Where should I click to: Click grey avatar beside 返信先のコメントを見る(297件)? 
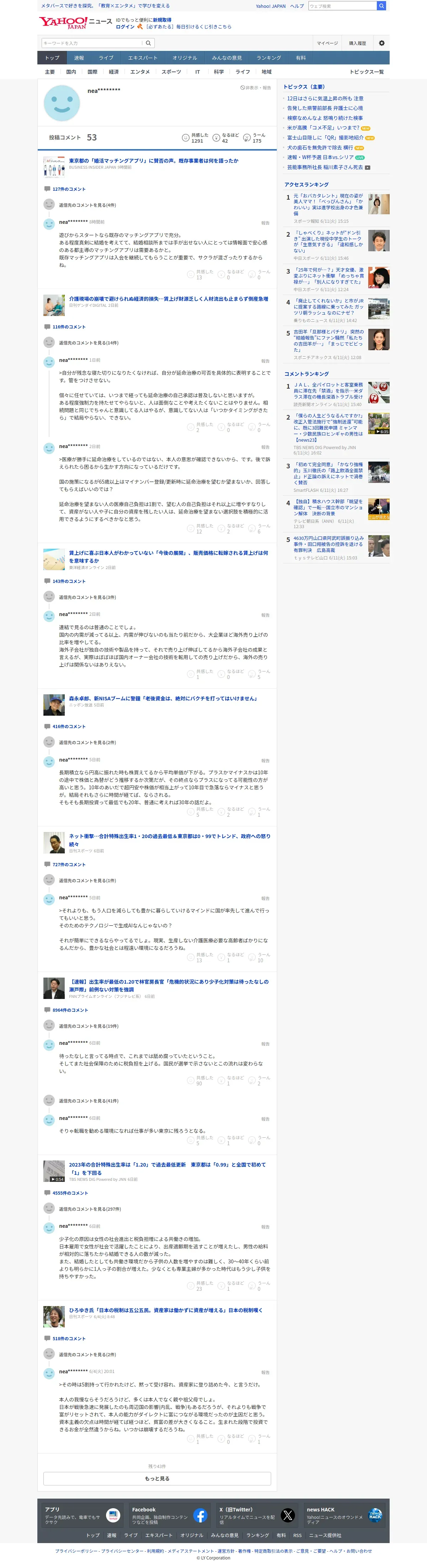[49, 1209]
